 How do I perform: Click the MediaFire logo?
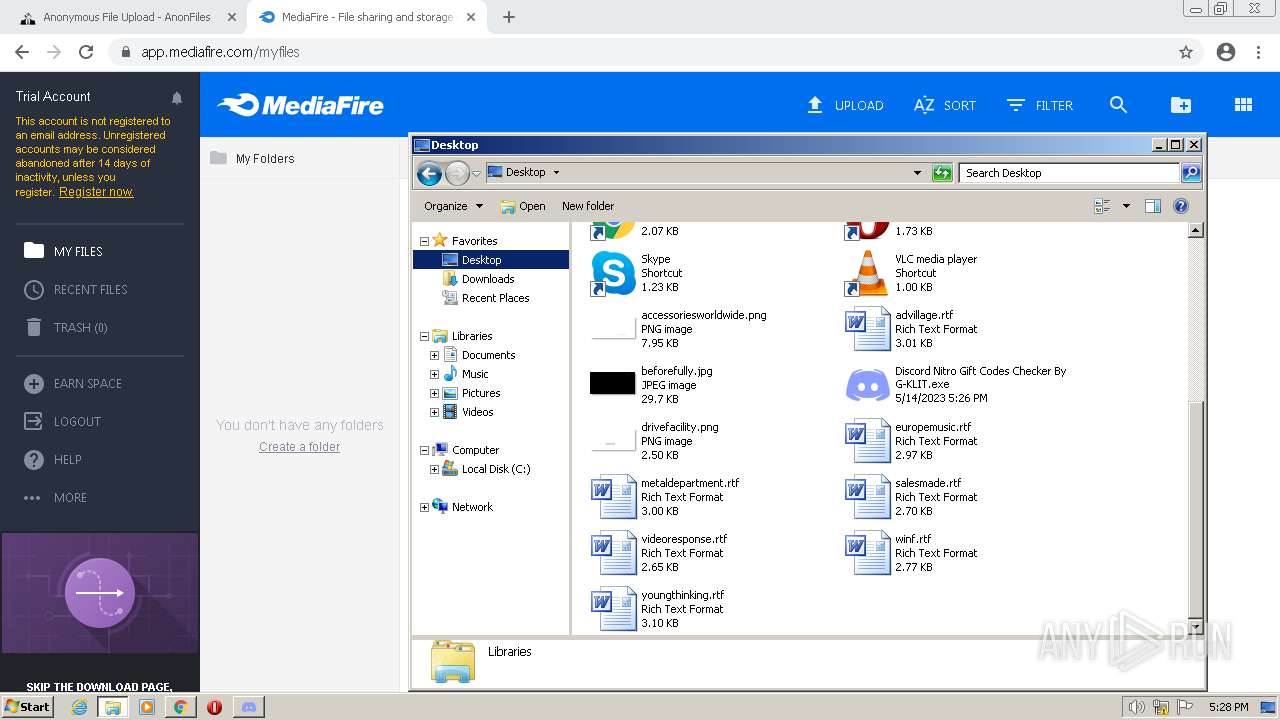(301, 105)
